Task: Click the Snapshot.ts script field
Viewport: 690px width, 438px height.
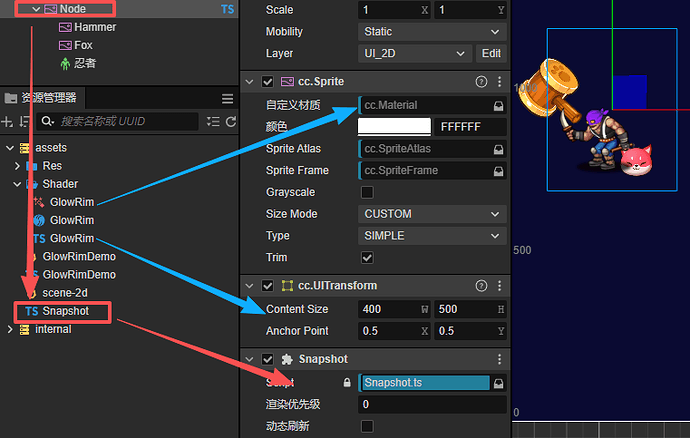Action: tap(425, 383)
